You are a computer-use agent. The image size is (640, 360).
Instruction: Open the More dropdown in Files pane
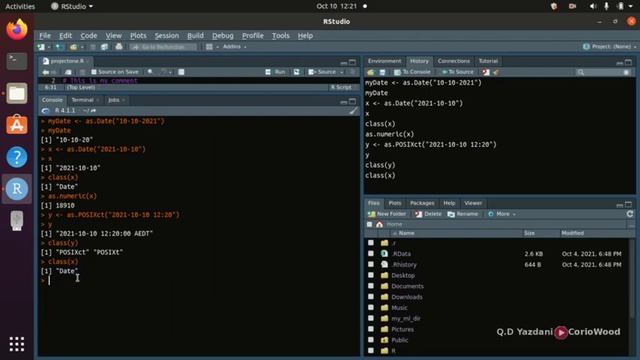pyautogui.click(x=502, y=214)
